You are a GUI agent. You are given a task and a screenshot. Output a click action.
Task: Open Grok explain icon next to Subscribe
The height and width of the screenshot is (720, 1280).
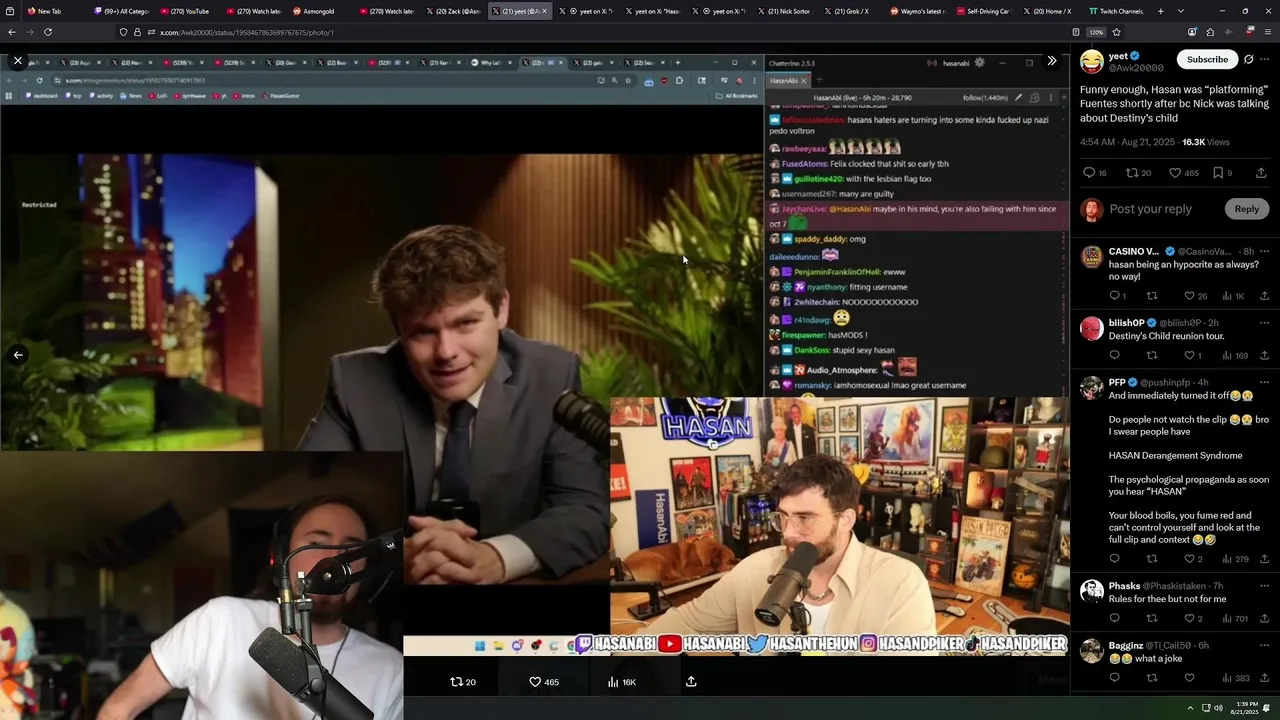pyautogui.click(x=1248, y=60)
